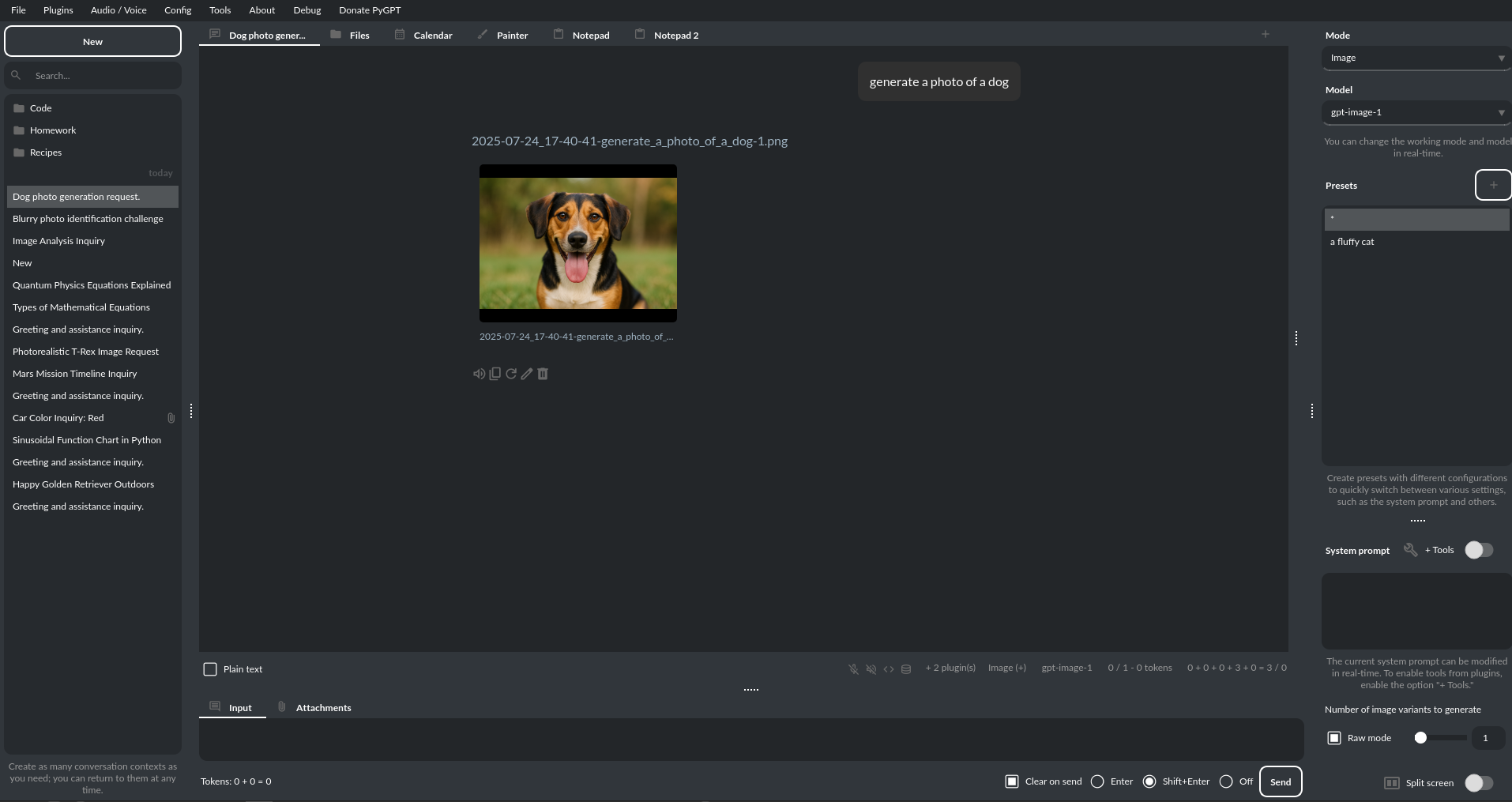Click the New conversation button
Screen dimensions: 1512x802
pyautogui.click(x=92, y=42)
